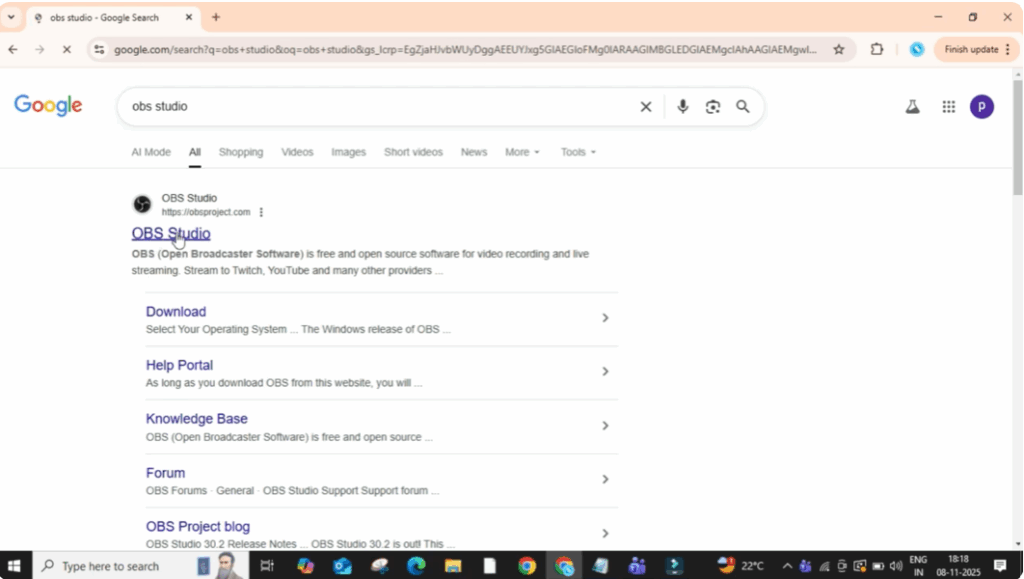Screen dimensions: 1024x579
Task: Click inside the Google search input field
Action: 380,106
